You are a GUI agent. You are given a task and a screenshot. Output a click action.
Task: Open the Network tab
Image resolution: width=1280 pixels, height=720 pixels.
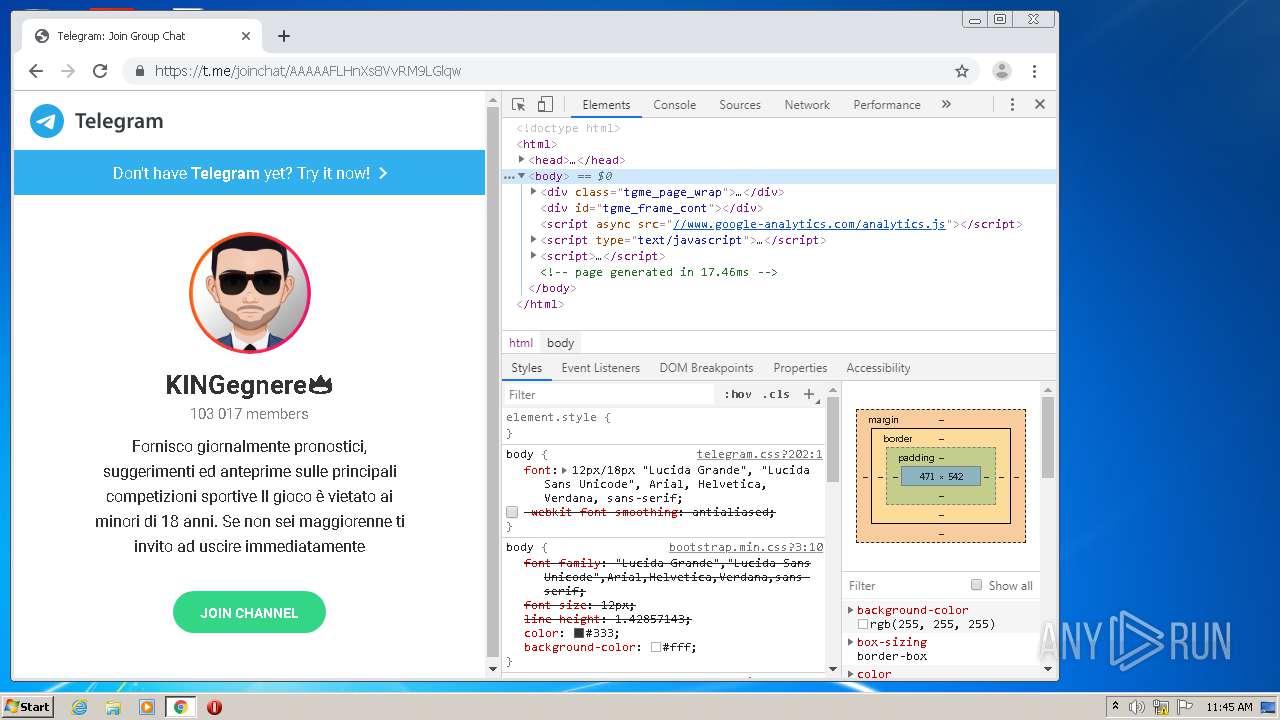click(807, 104)
